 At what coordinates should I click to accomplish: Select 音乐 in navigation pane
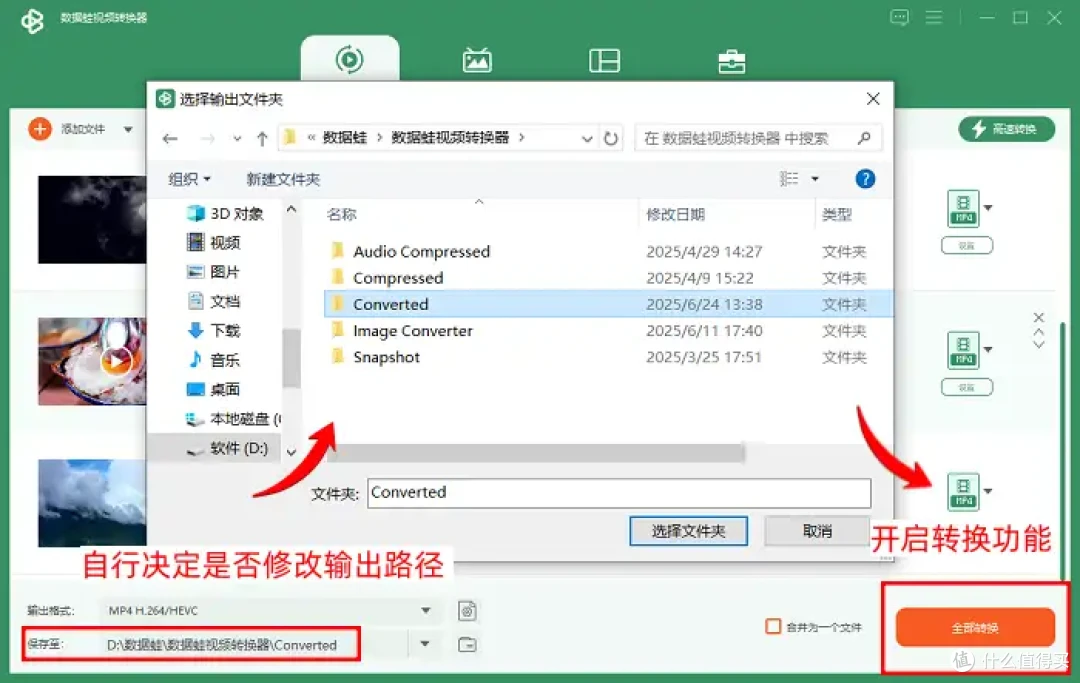click(x=214, y=359)
